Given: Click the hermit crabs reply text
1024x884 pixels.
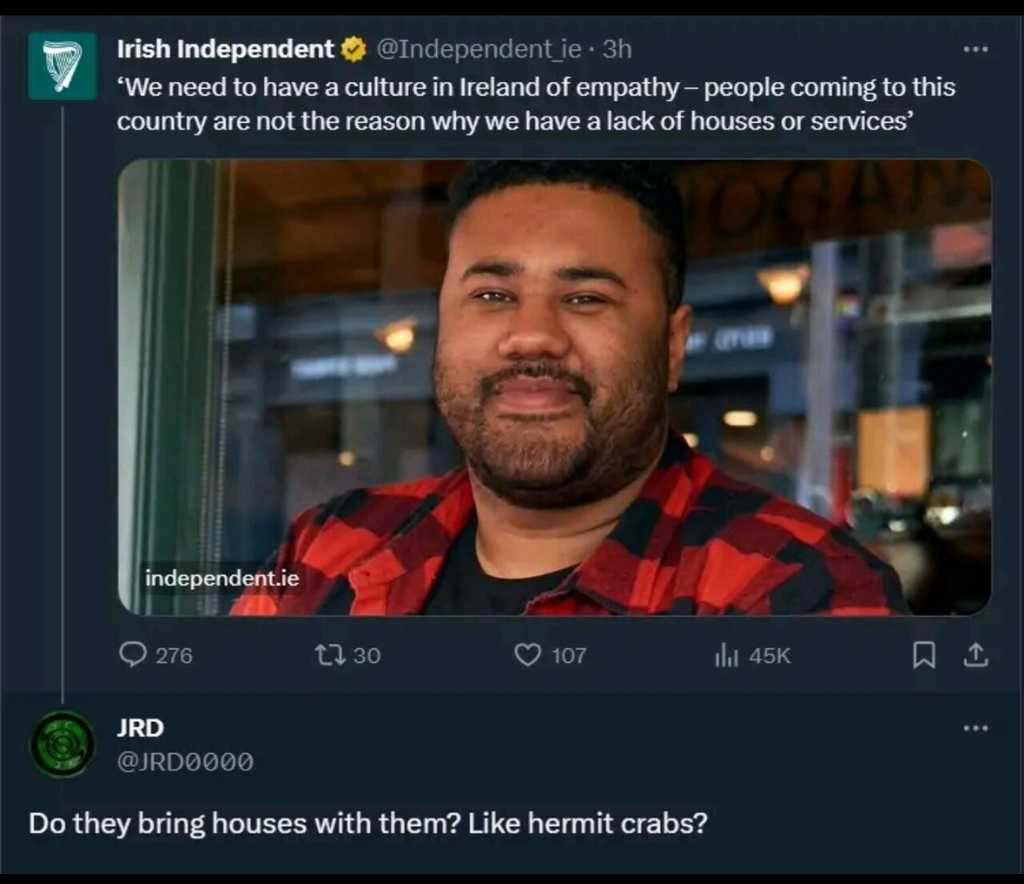Looking at the screenshot, I should tap(368, 824).
